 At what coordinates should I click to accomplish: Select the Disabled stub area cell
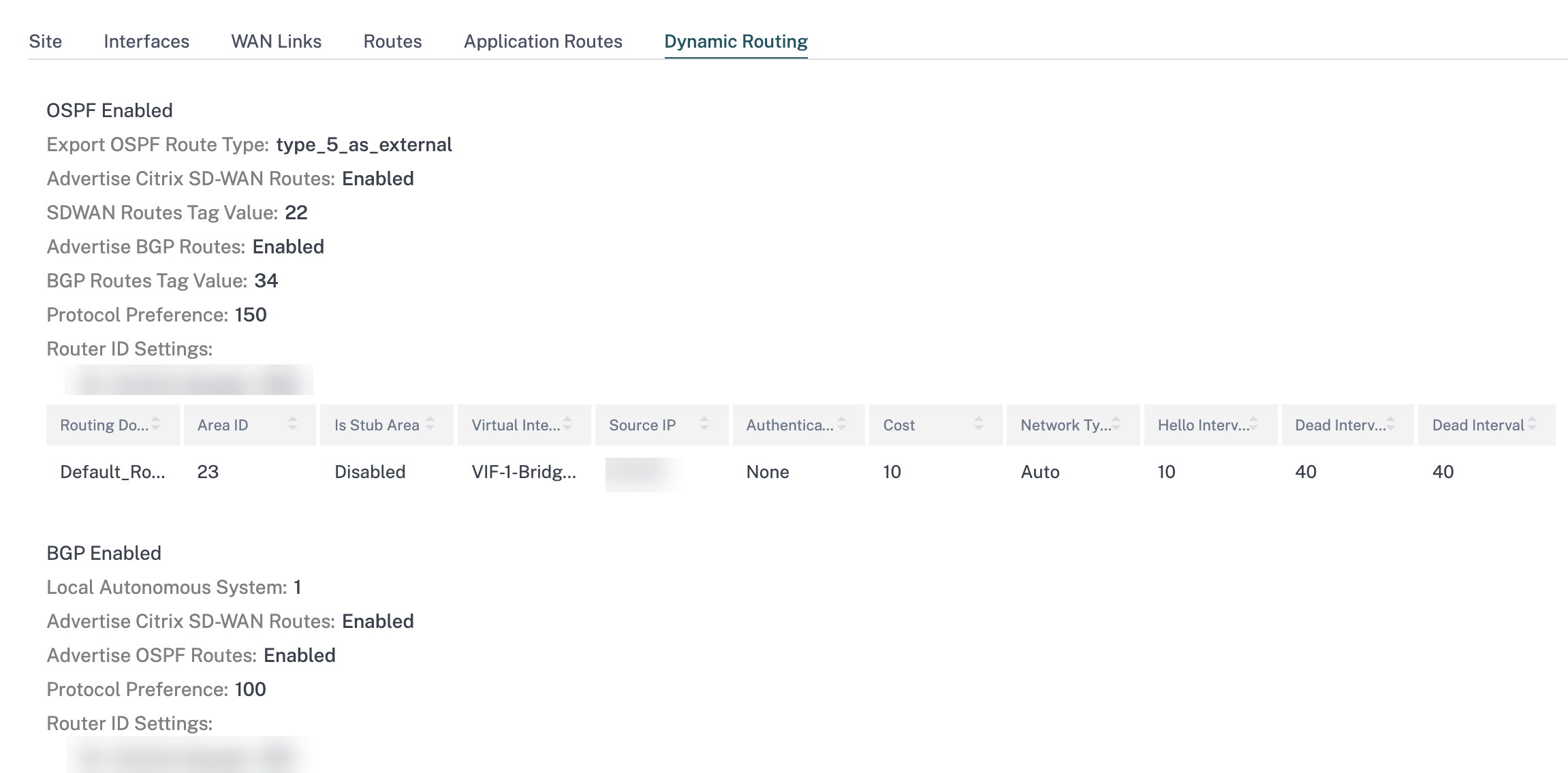(370, 472)
